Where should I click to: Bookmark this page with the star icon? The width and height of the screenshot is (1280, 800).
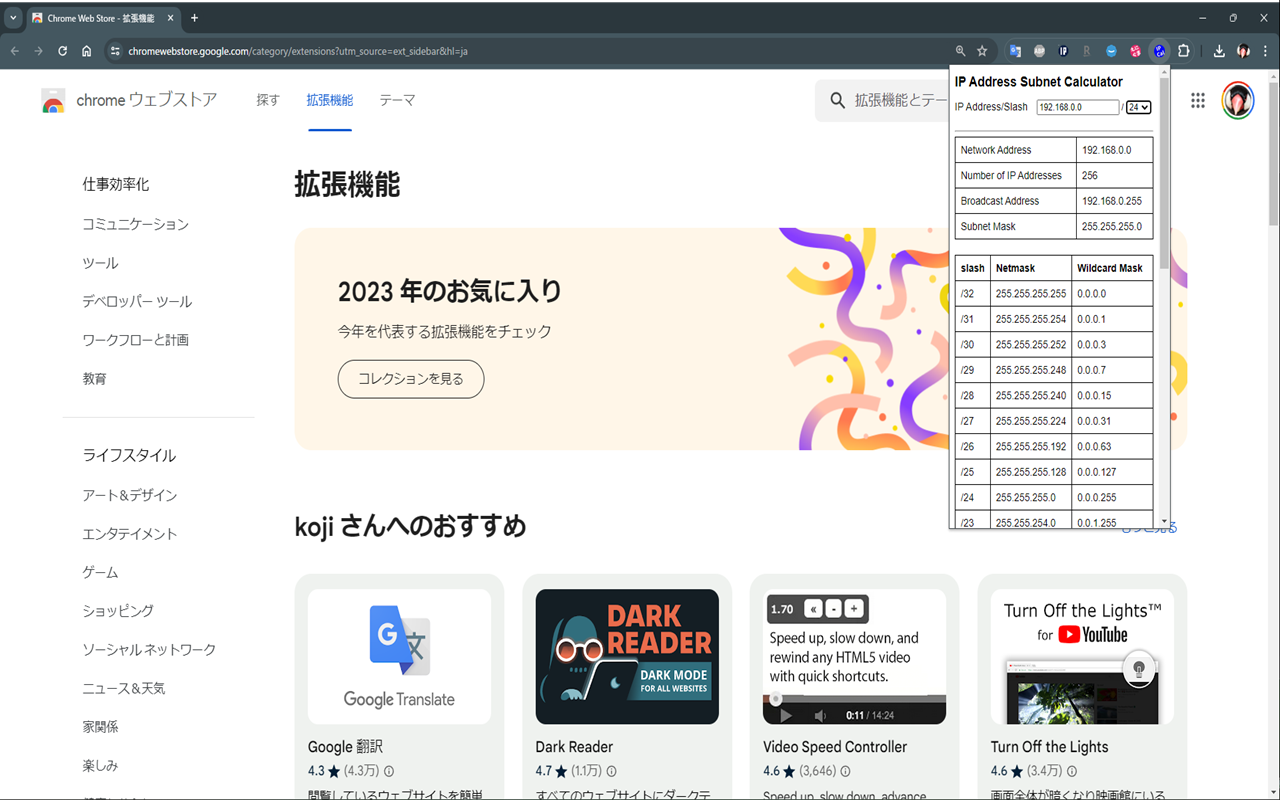(x=982, y=51)
